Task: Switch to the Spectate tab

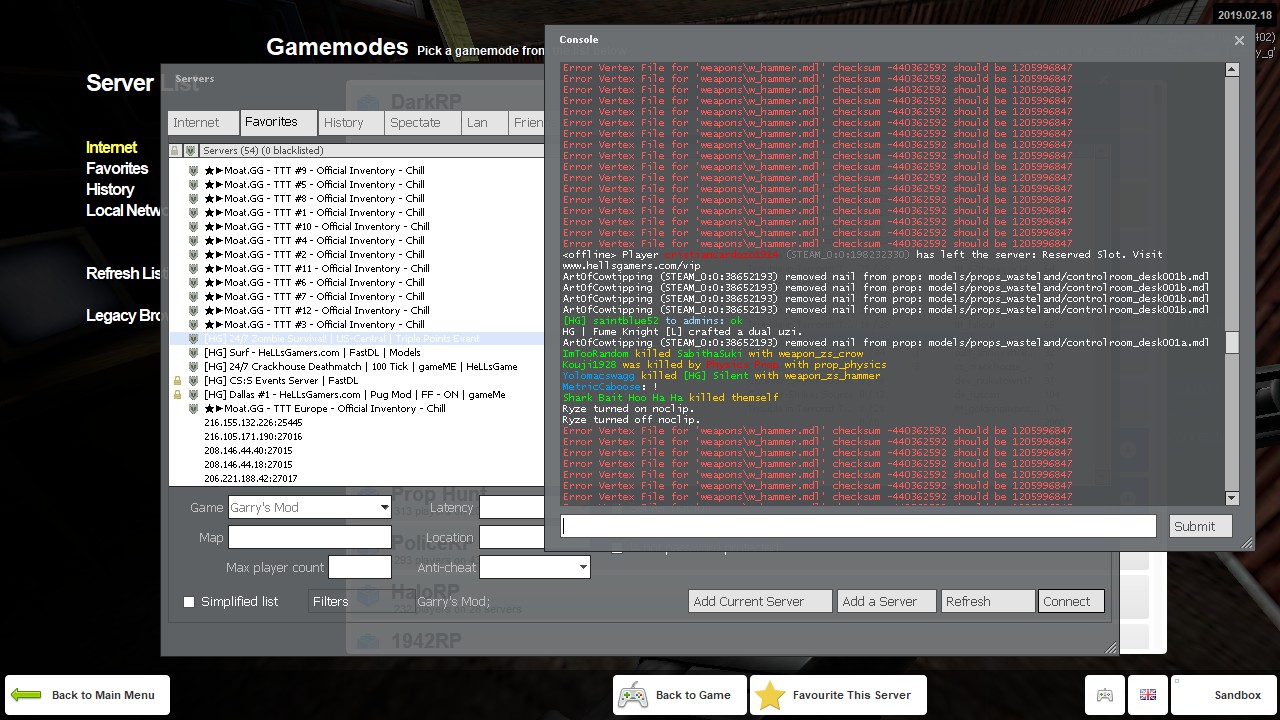Action: pos(423,122)
